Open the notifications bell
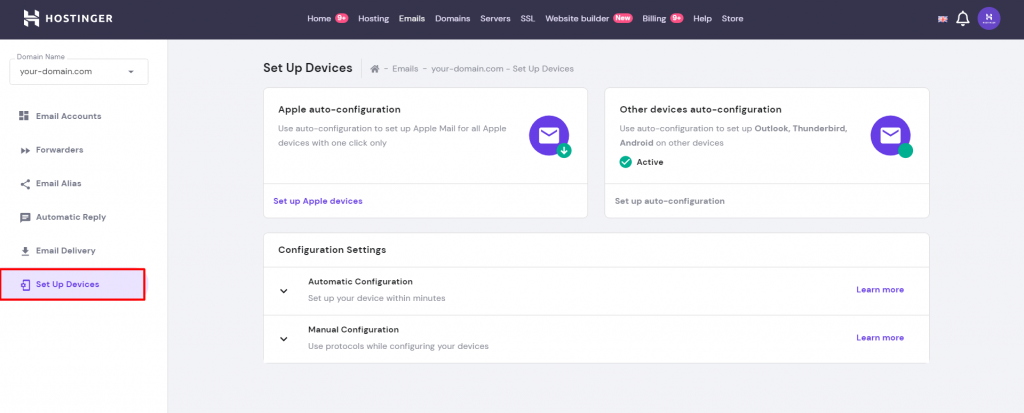 pos(963,18)
